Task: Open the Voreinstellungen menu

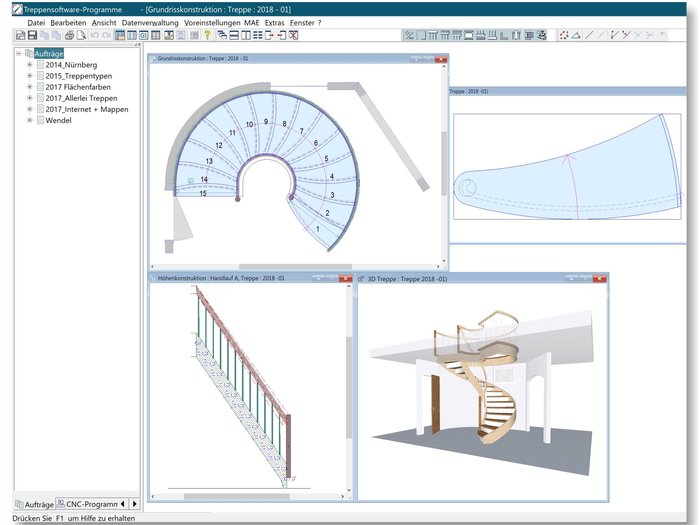Action: (x=212, y=23)
